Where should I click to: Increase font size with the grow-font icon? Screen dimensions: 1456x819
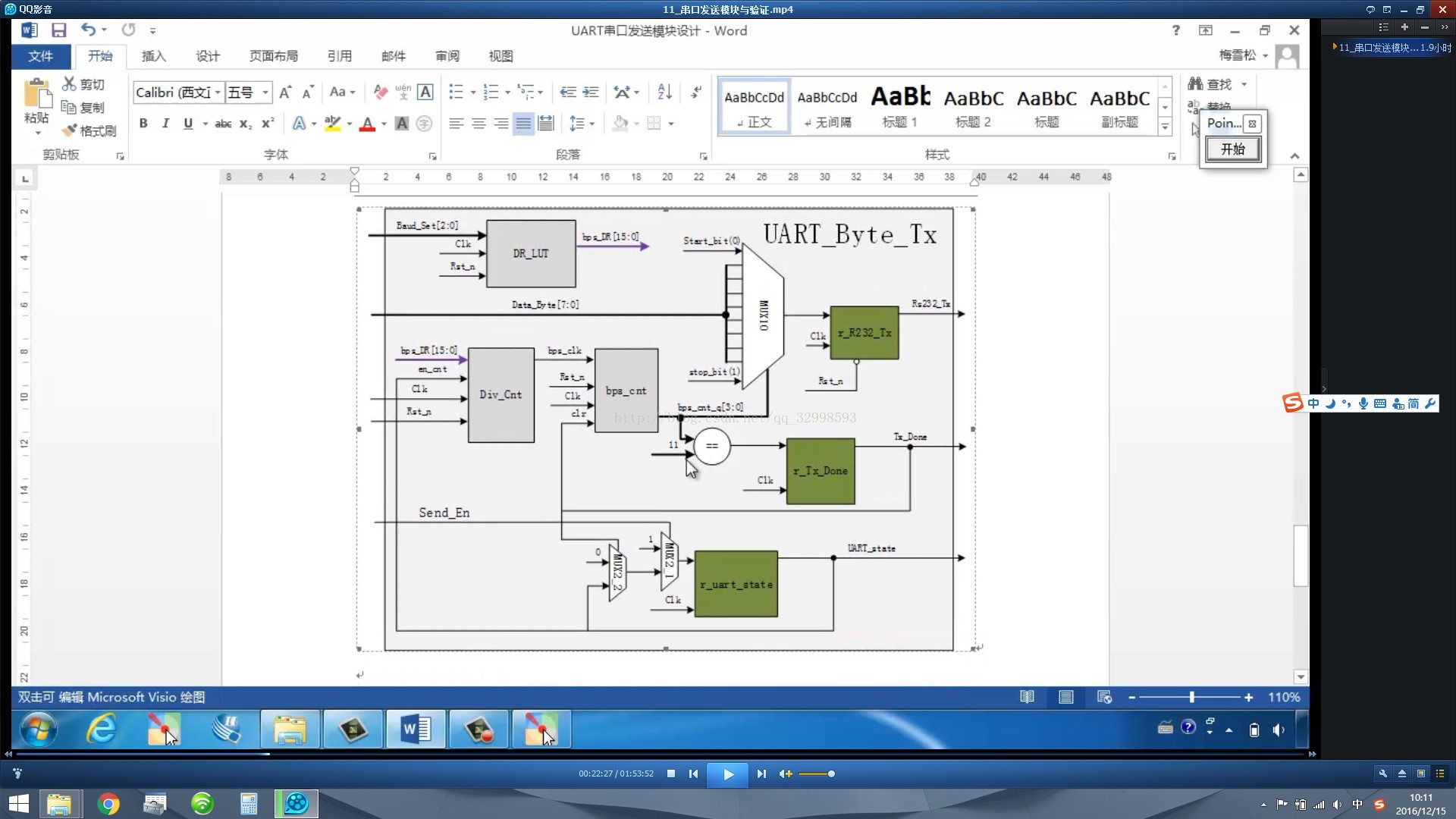coord(285,93)
